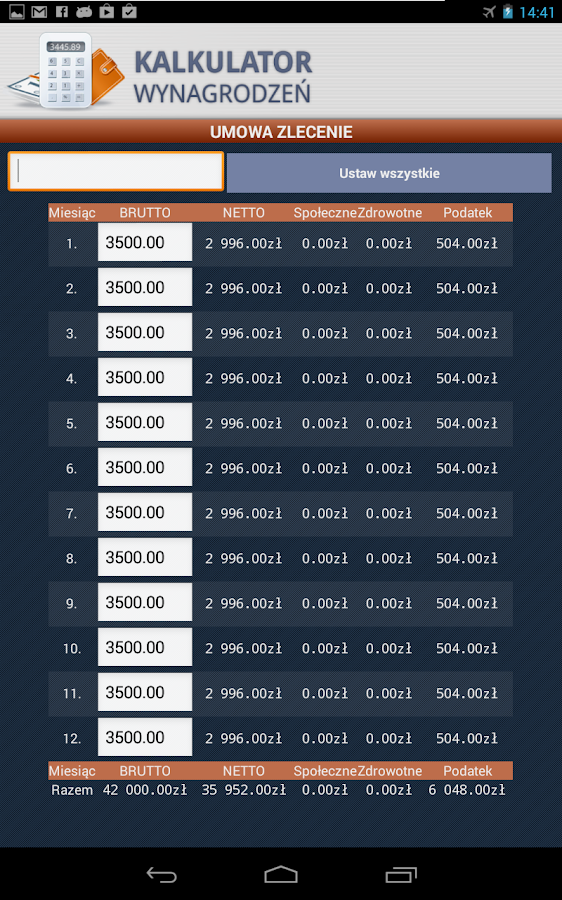
Task: Tap the Play Store notification icon in status bar
Action: (106, 11)
